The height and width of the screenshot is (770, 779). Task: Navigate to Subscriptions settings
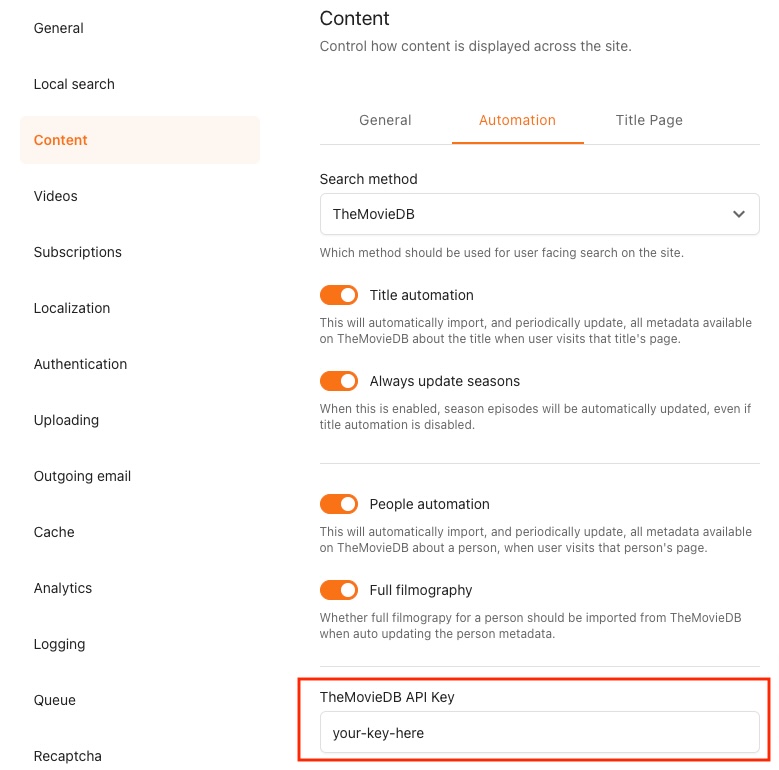pos(78,252)
